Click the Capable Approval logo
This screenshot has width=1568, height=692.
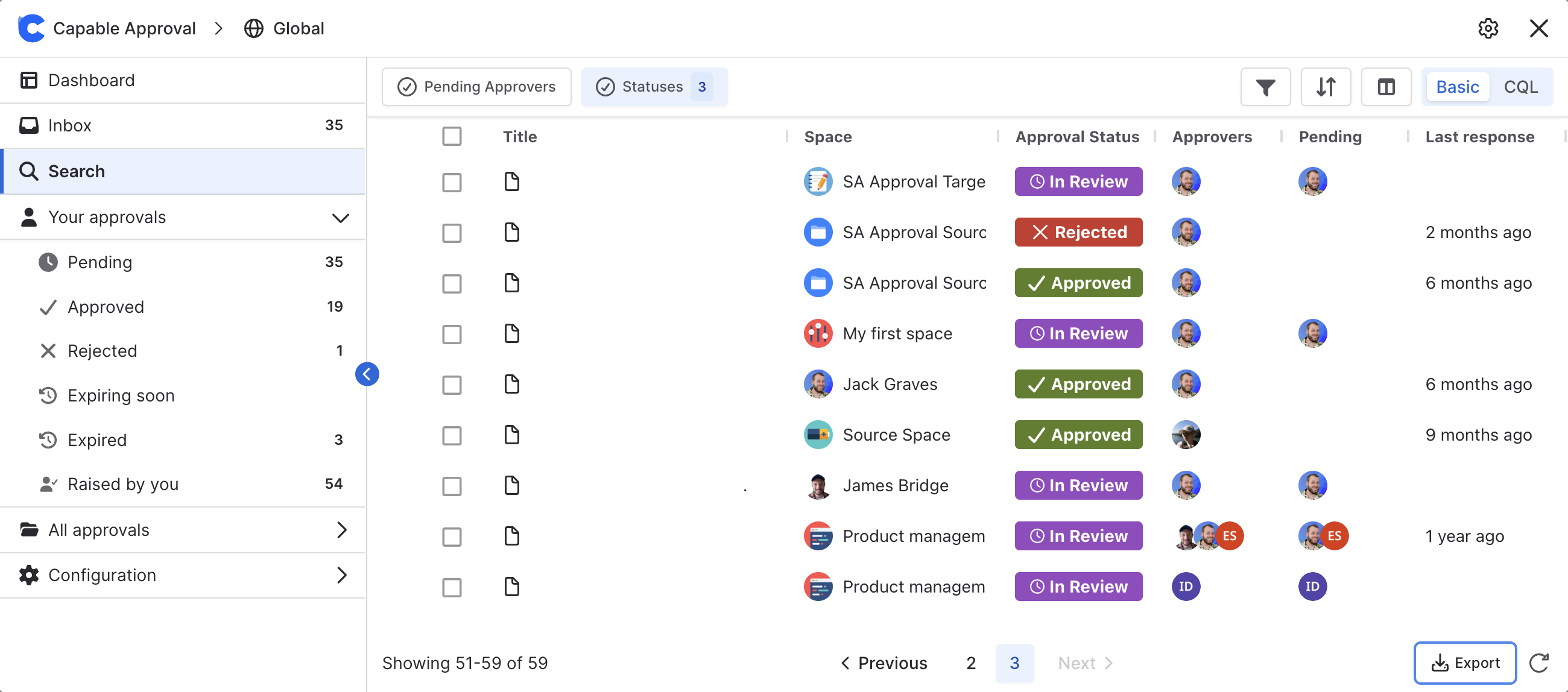coord(31,28)
